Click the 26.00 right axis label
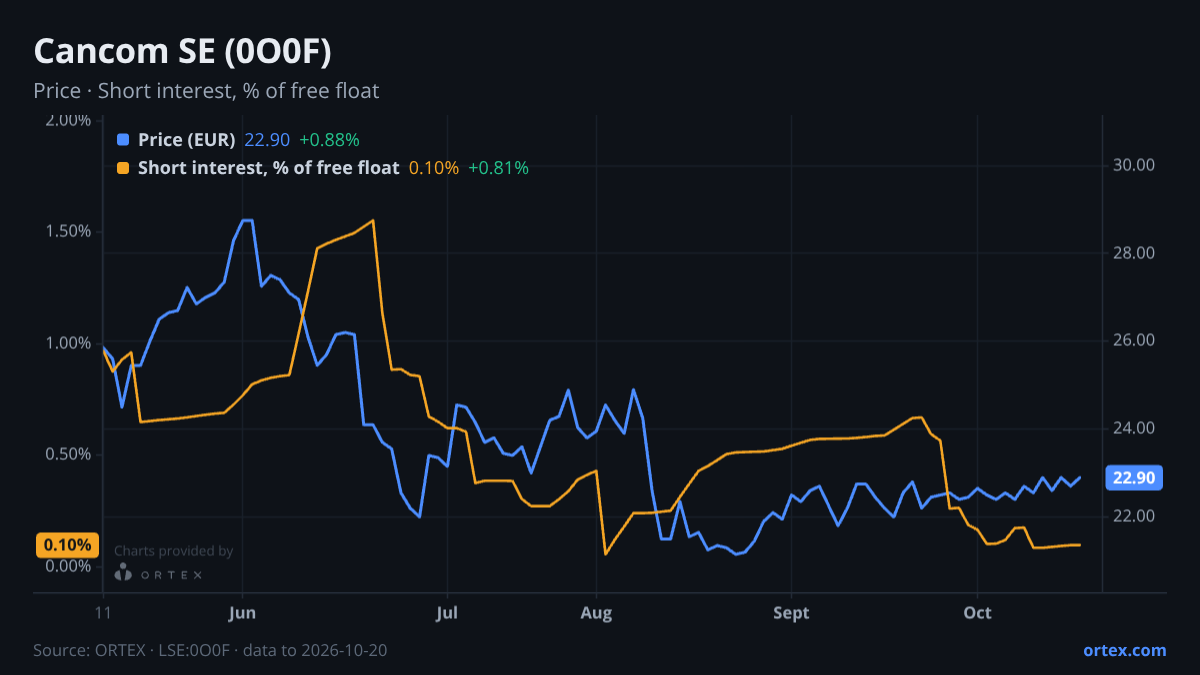This screenshot has height=675, width=1200. click(1134, 340)
